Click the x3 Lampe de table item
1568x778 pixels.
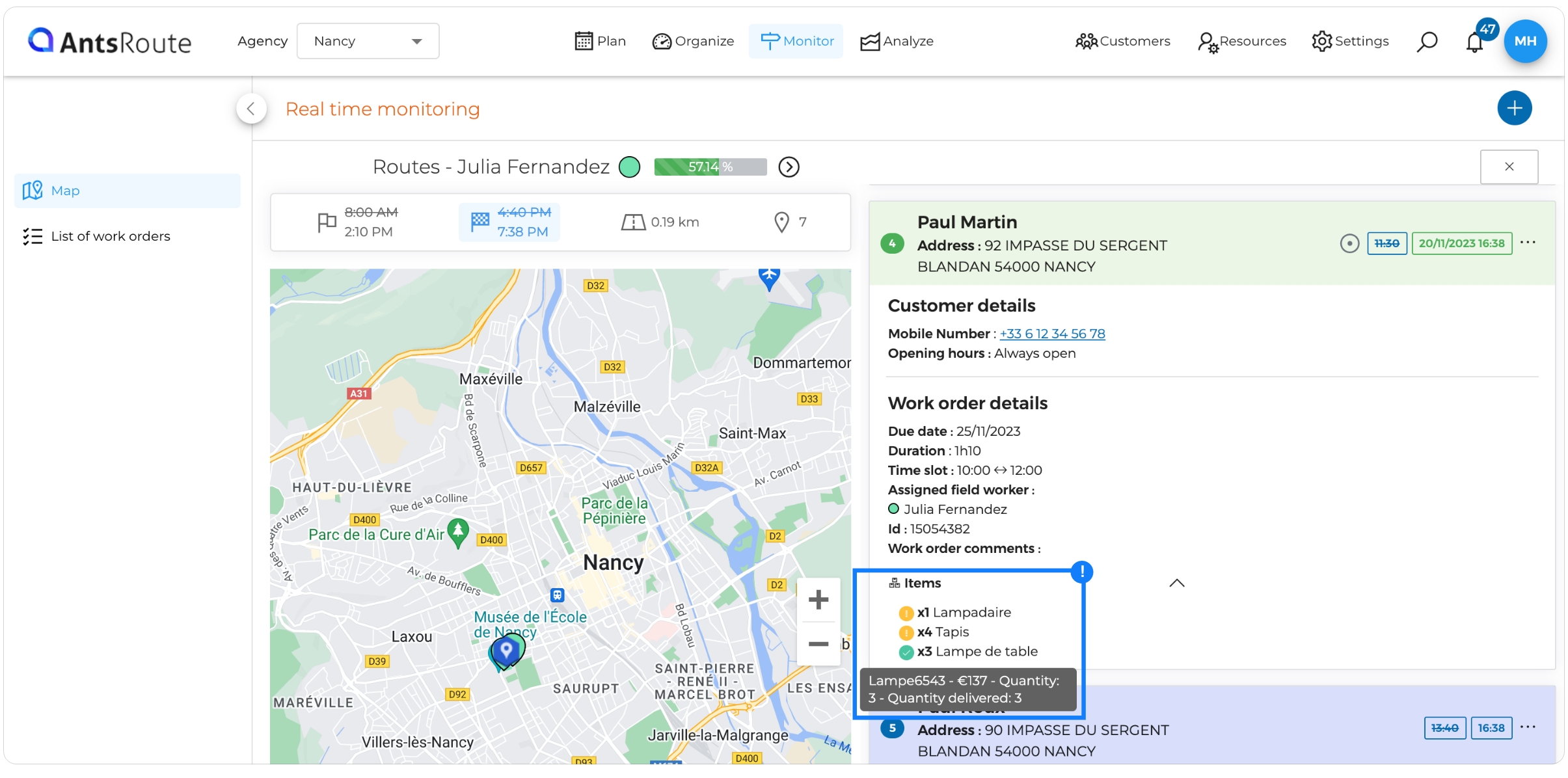click(x=977, y=651)
